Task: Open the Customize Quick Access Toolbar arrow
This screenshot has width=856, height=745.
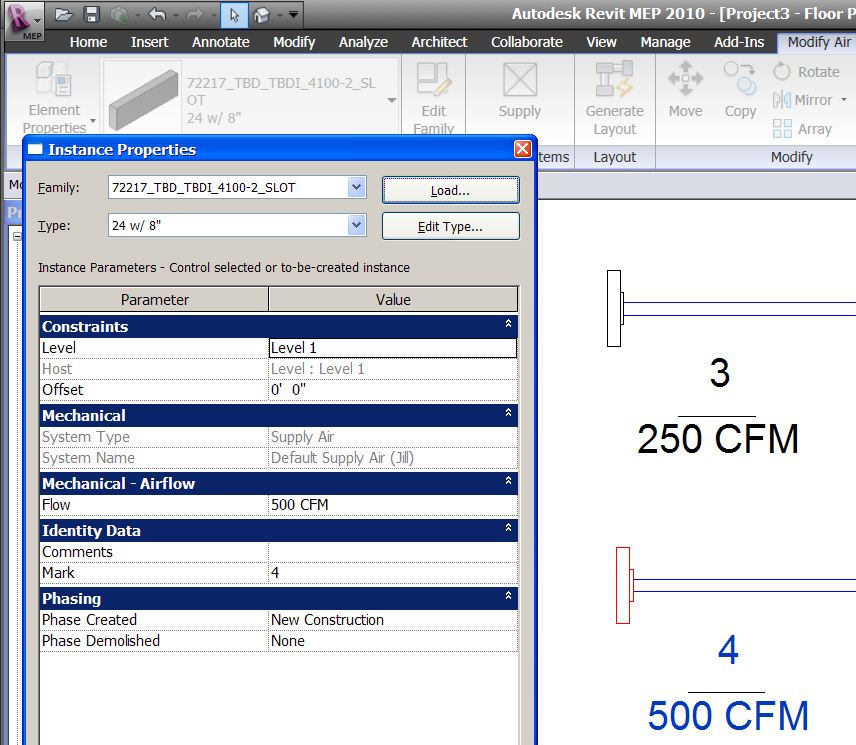Action: click(x=294, y=15)
